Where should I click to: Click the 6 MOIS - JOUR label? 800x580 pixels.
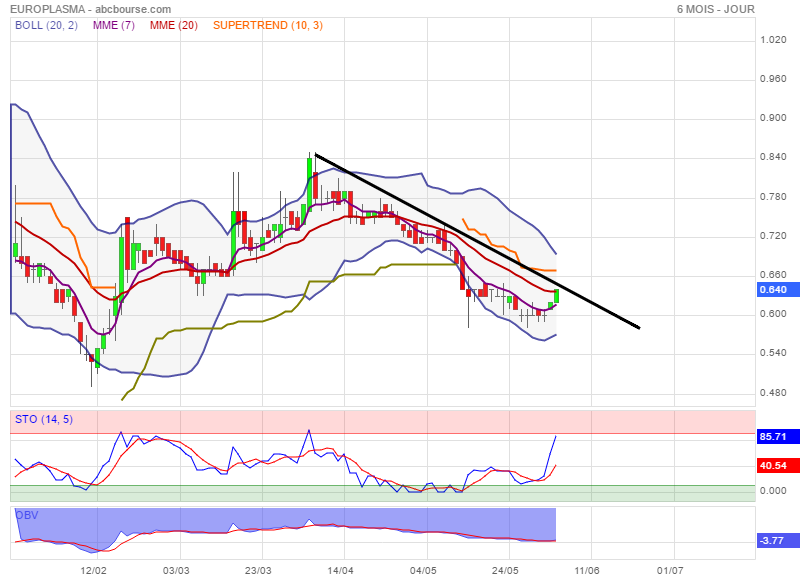pos(715,9)
